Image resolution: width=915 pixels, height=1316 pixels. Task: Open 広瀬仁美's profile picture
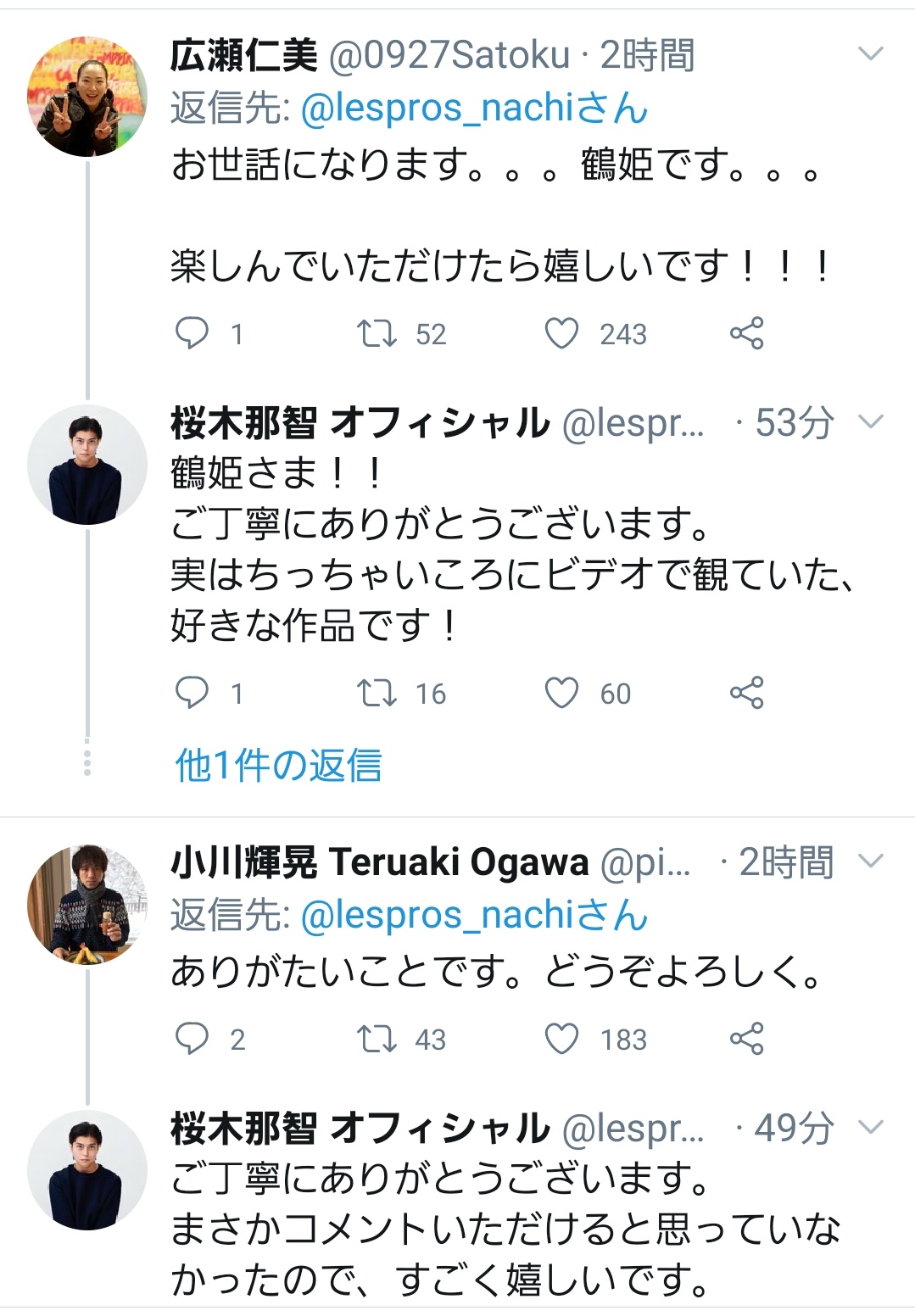coord(87,97)
